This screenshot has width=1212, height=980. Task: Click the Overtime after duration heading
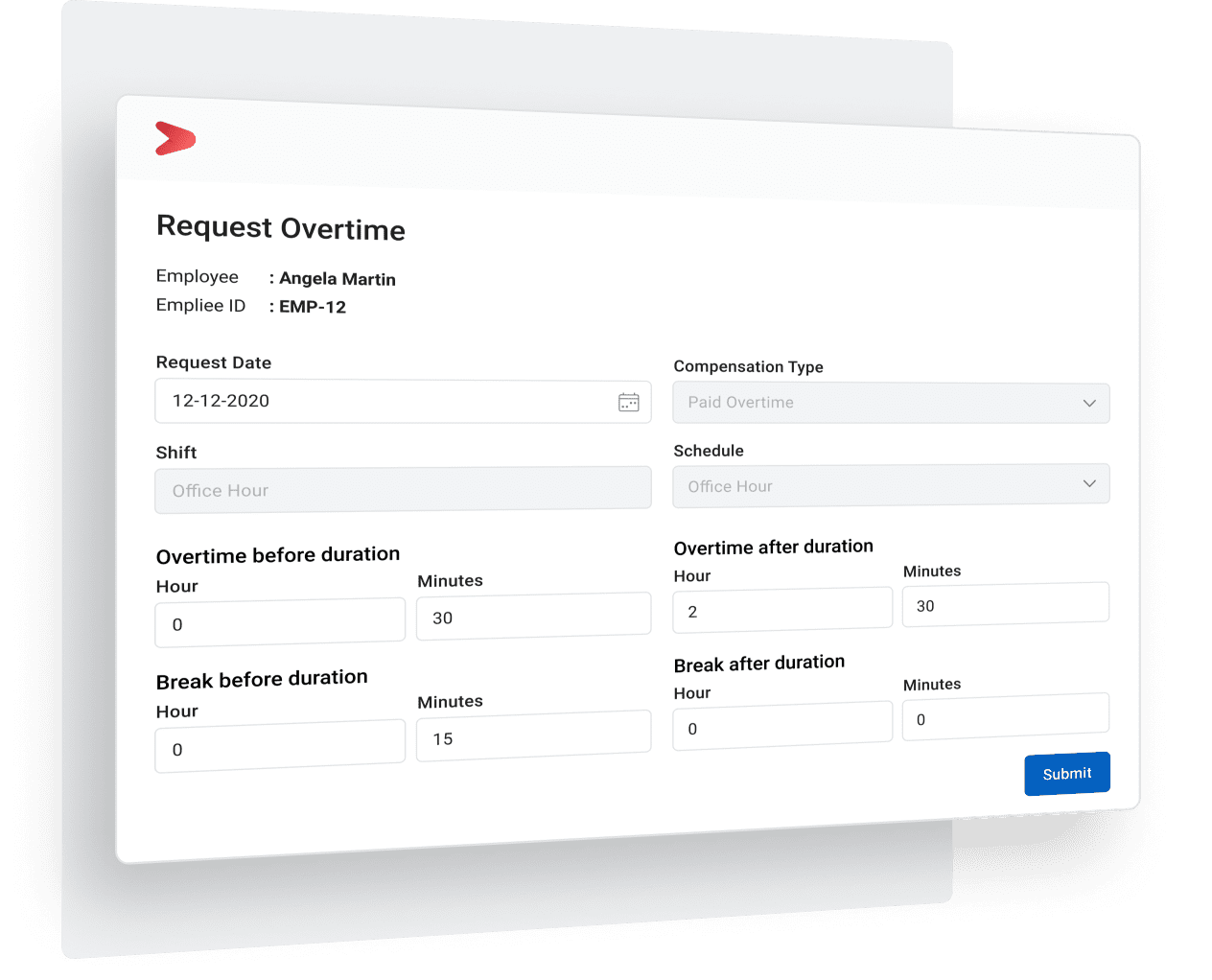point(774,548)
